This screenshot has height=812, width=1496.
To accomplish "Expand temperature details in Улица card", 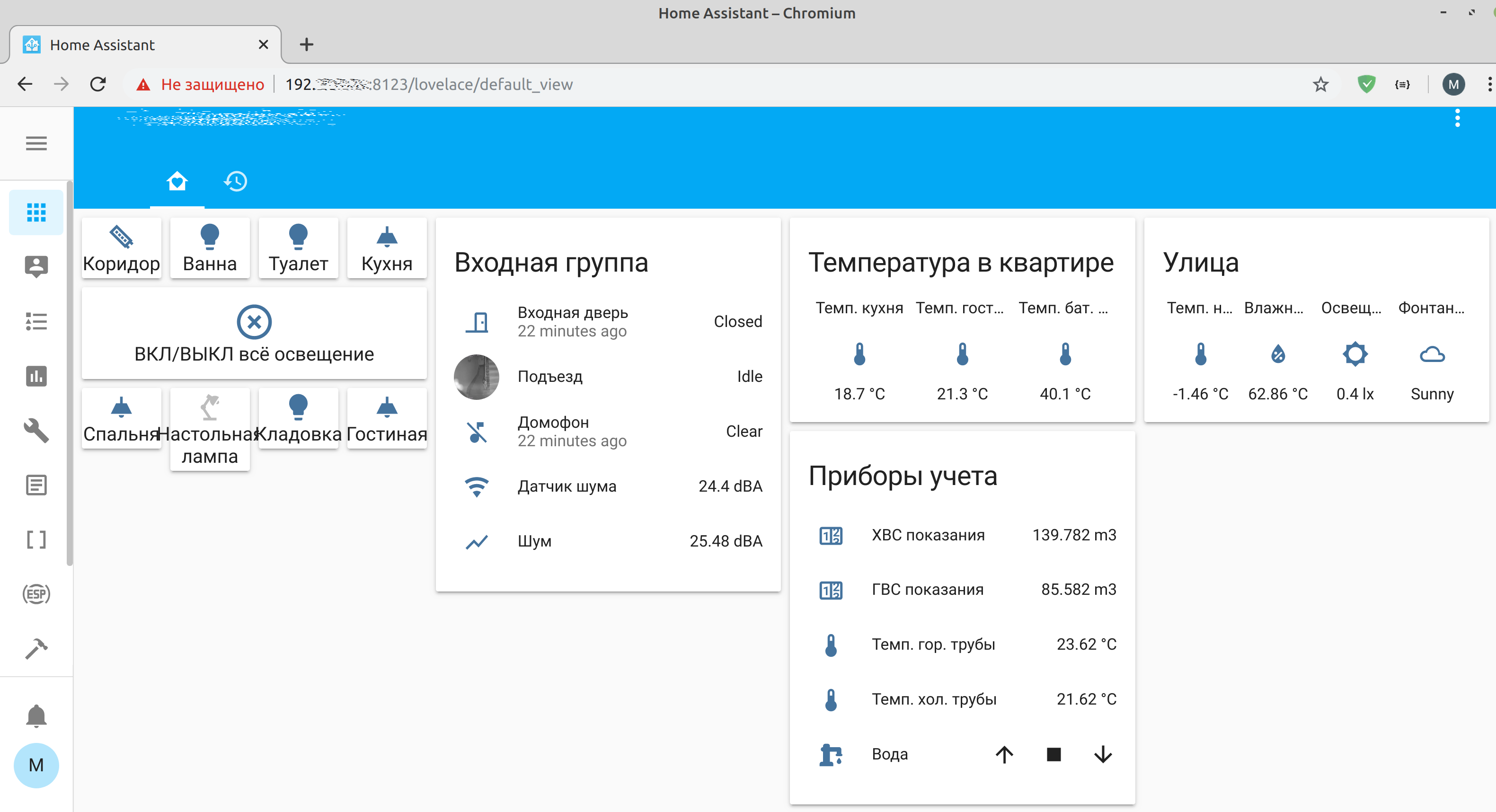I will click(1198, 355).
